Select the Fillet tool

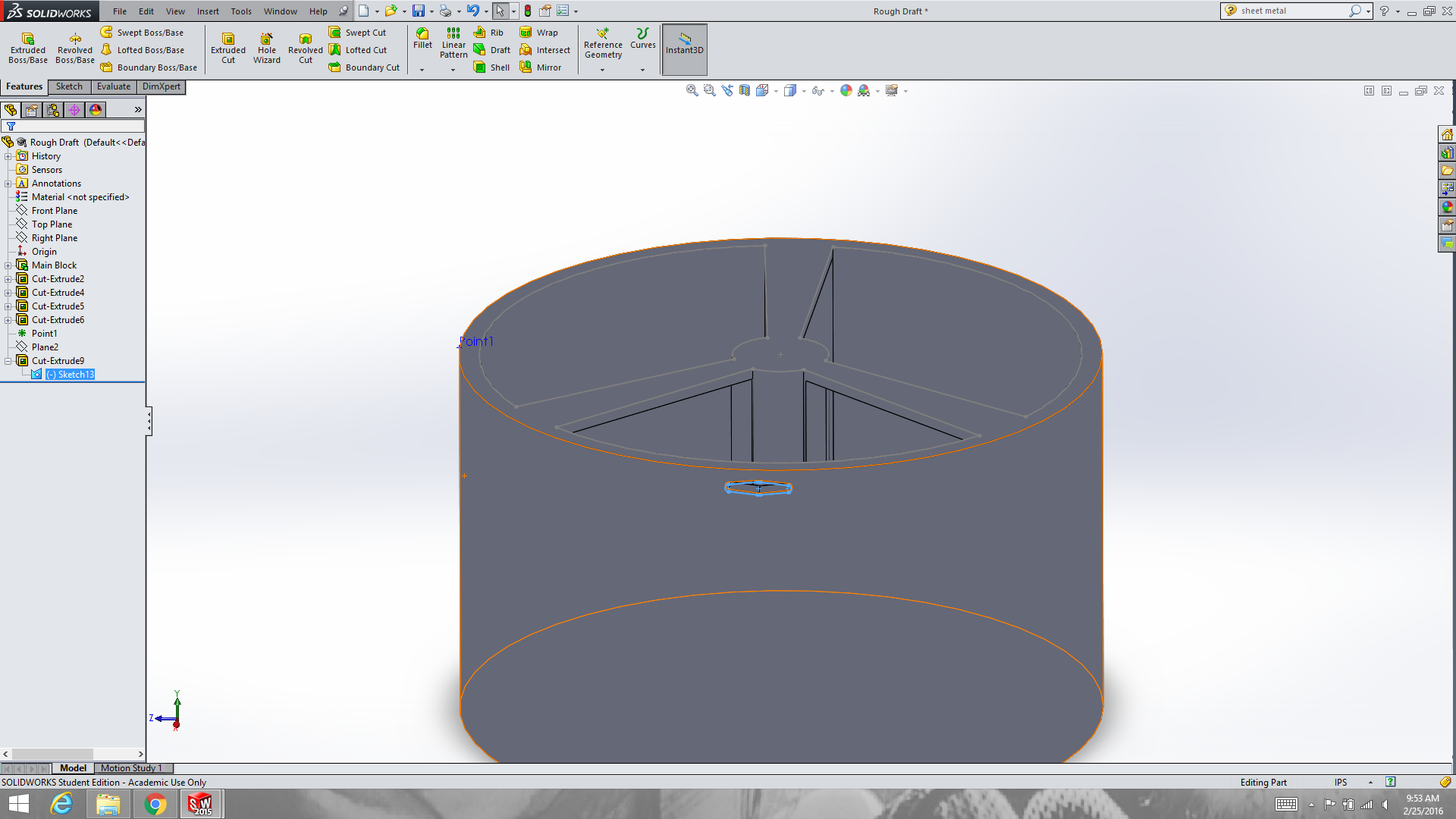tap(422, 38)
